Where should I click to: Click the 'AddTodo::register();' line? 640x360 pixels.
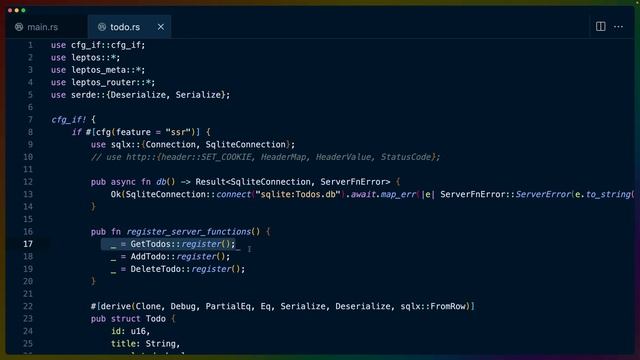[170, 256]
